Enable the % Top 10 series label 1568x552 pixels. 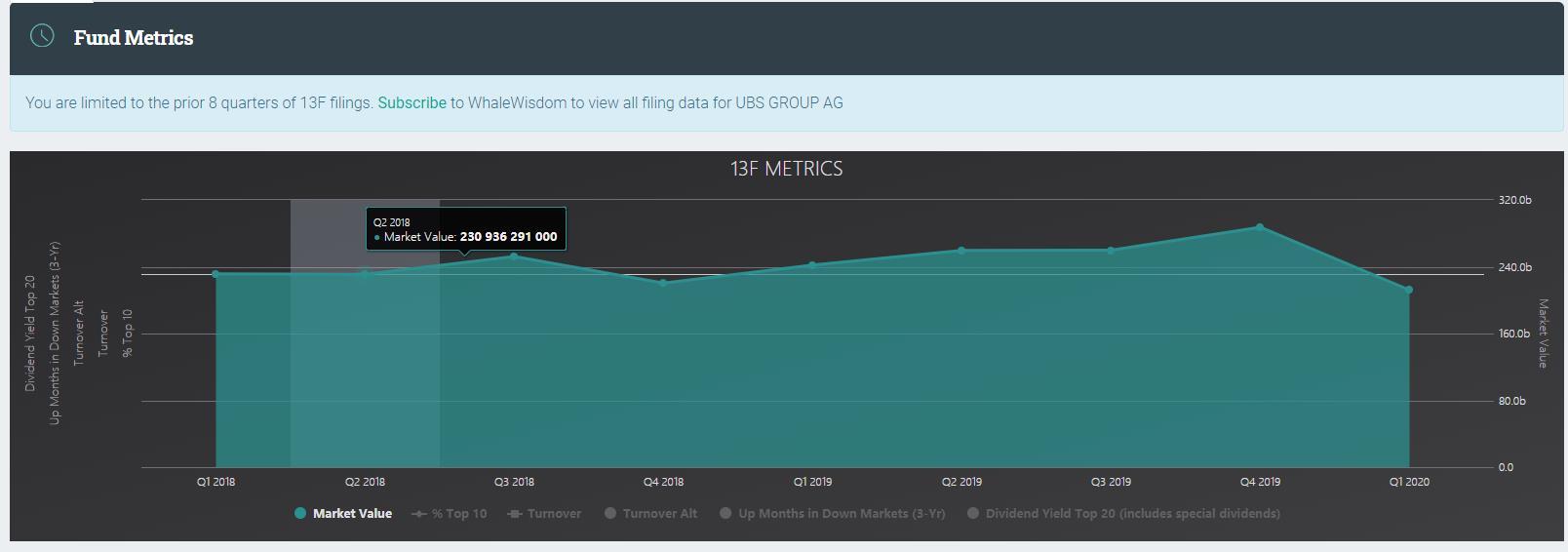point(459,514)
